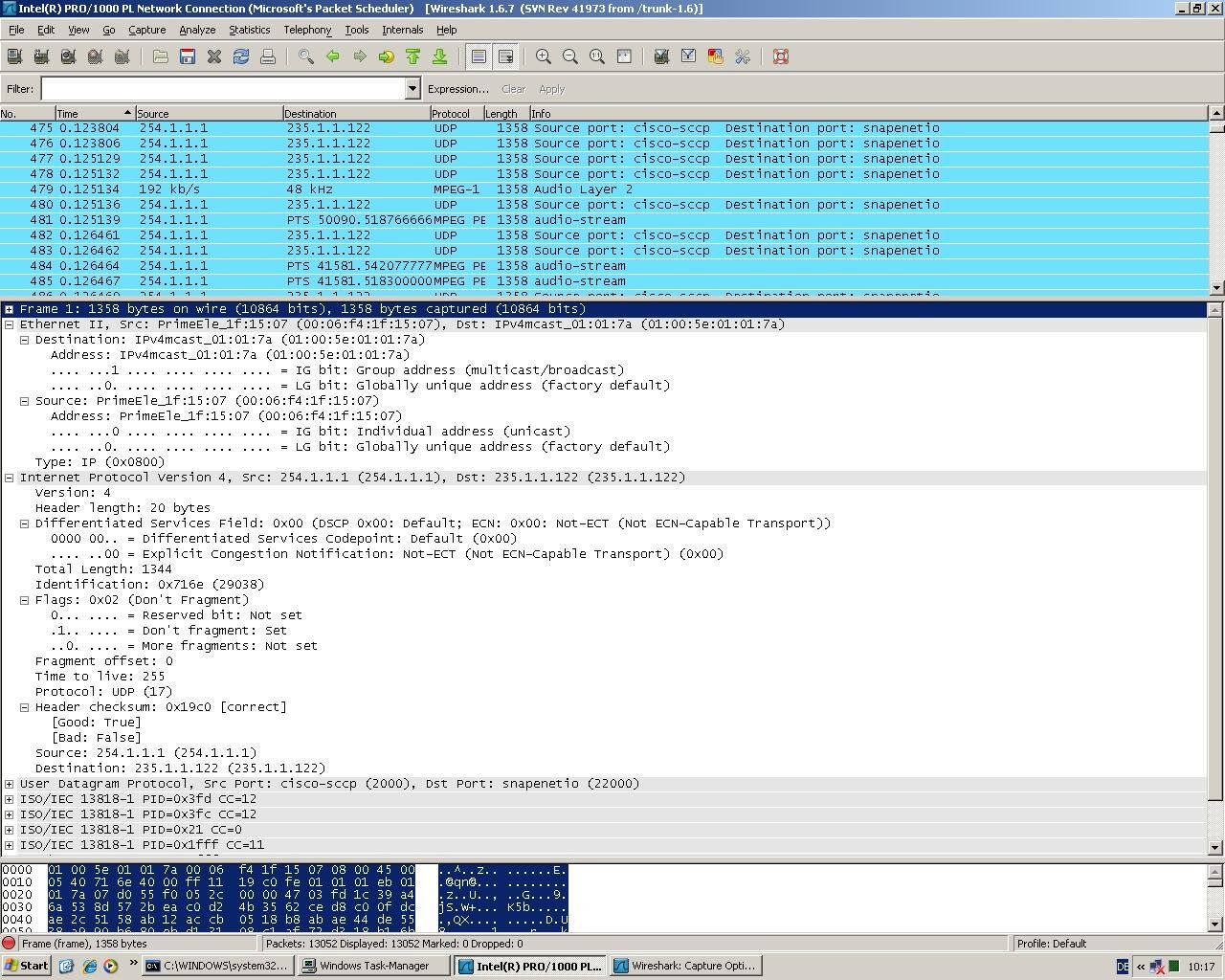Save this capture file

pos(188,56)
